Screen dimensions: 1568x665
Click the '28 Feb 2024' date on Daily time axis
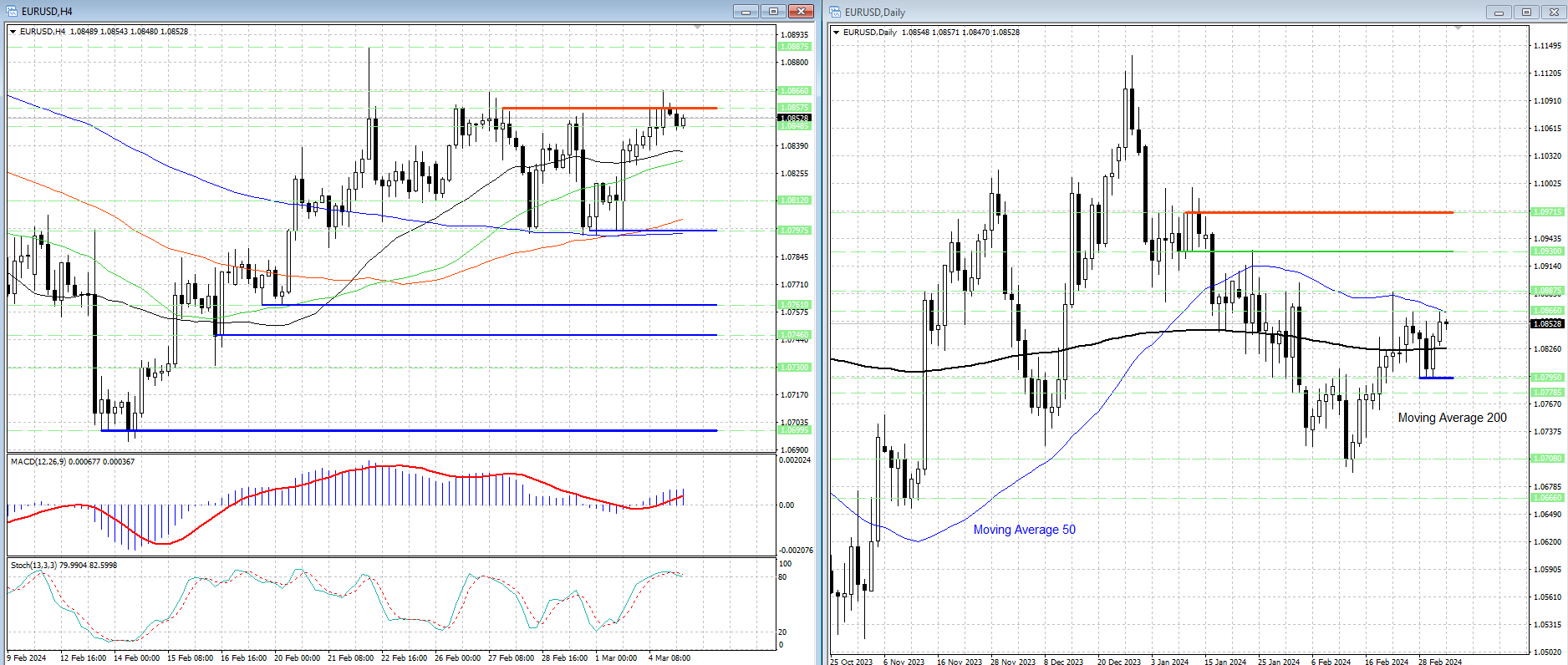pos(1440,662)
